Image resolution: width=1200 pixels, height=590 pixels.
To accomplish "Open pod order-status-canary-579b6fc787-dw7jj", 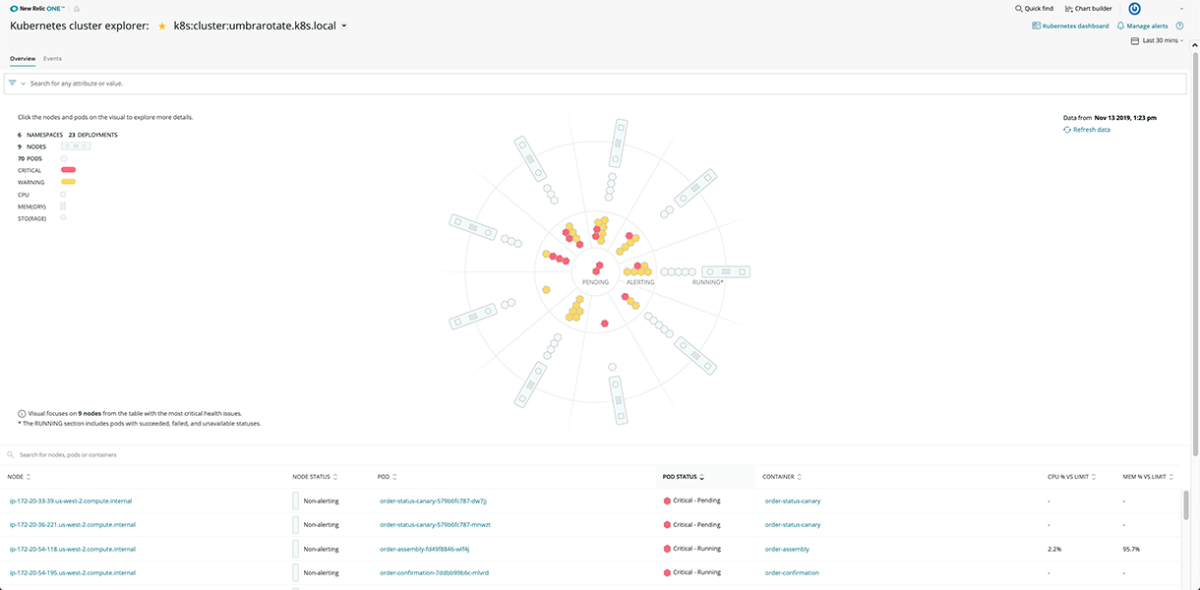I will (x=433, y=500).
